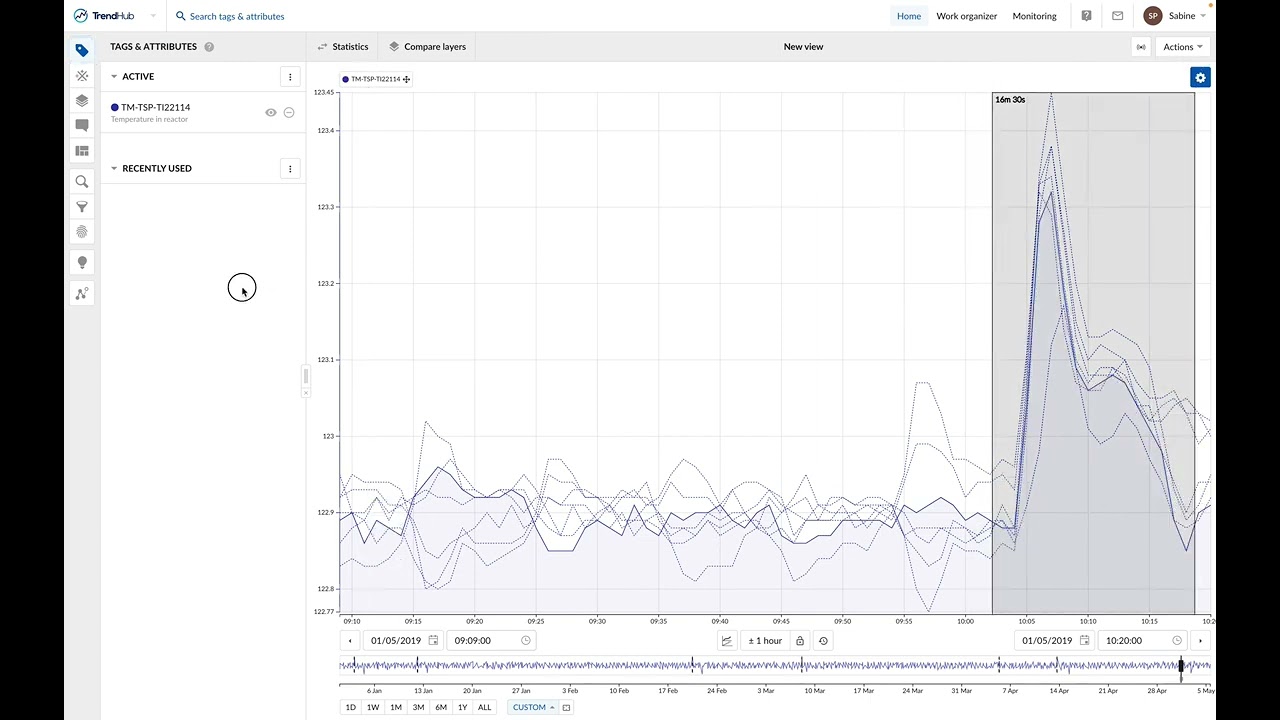This screenshot has width=1280, height=720.
Task: Click the New view title
Action: 803,47
